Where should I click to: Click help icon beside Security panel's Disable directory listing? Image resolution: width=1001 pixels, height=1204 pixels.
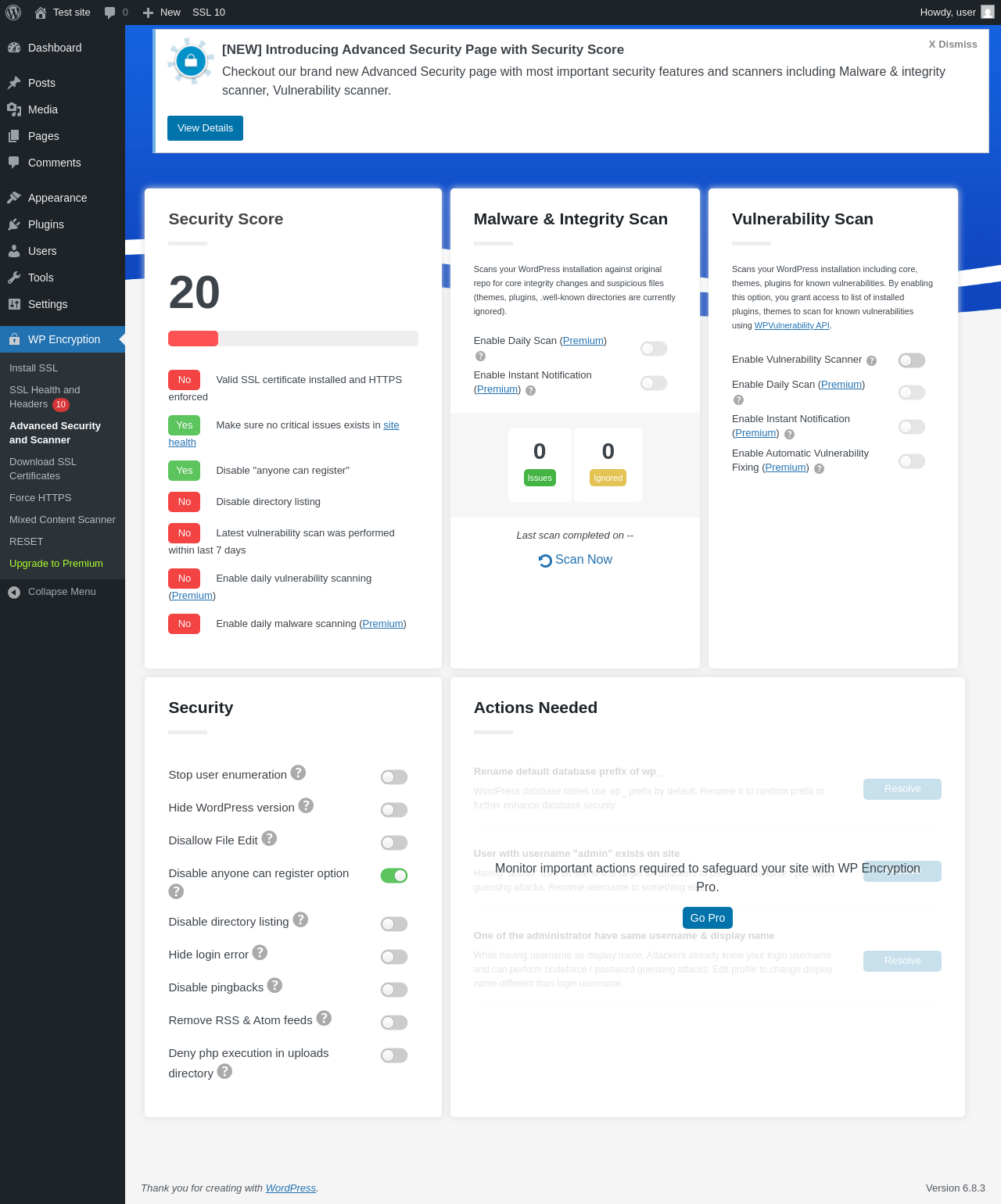coord(300,919)
